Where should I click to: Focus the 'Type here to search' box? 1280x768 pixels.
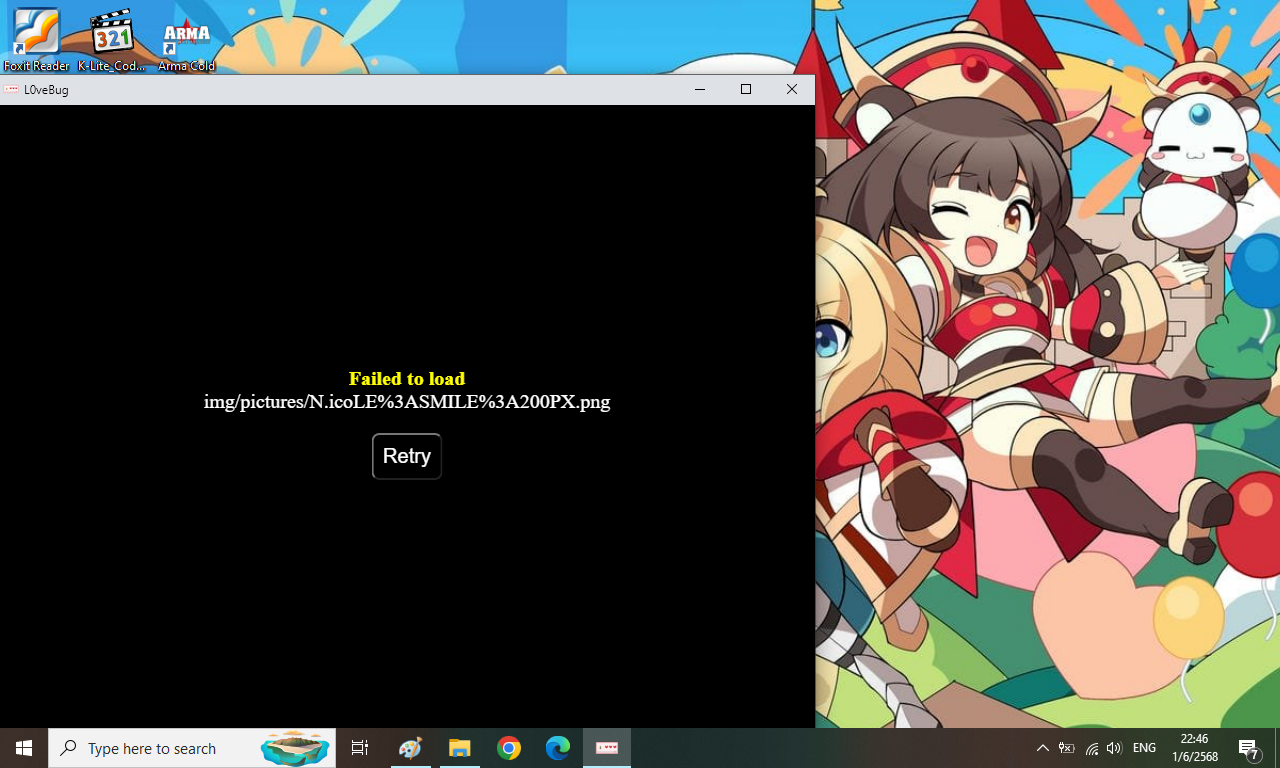tap(192, 748)
